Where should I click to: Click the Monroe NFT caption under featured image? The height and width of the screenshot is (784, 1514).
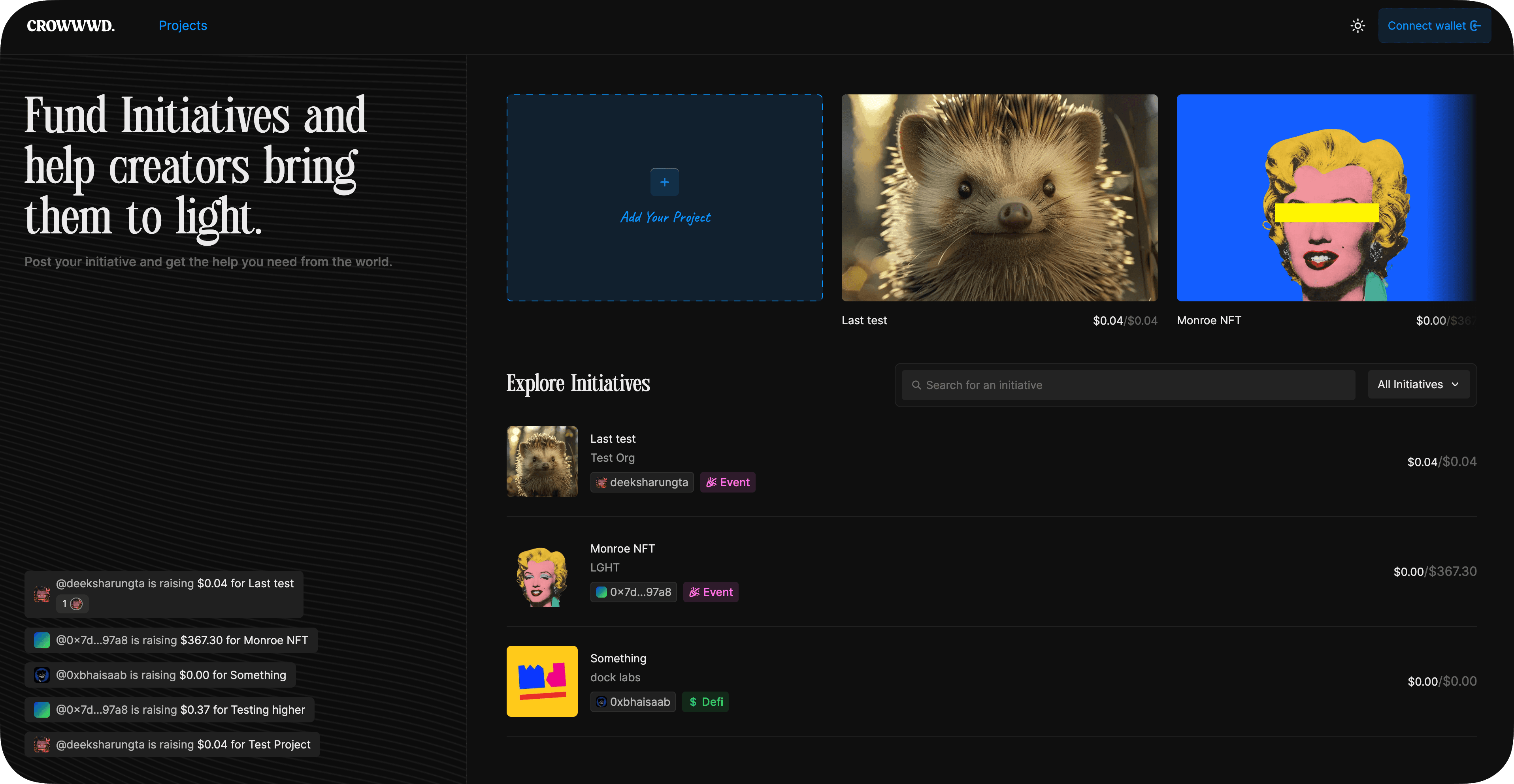1209,321
